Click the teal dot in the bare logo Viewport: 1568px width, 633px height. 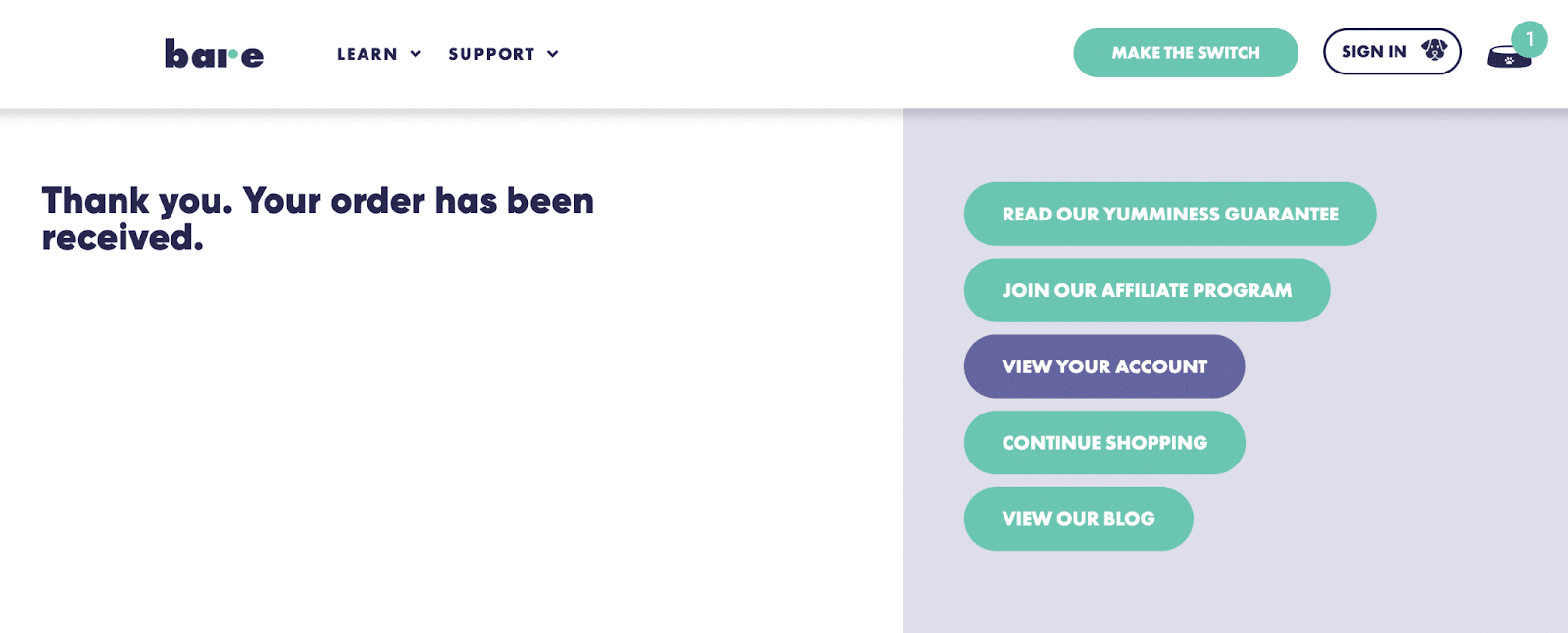pyautogui.click(x=233, y=53)
